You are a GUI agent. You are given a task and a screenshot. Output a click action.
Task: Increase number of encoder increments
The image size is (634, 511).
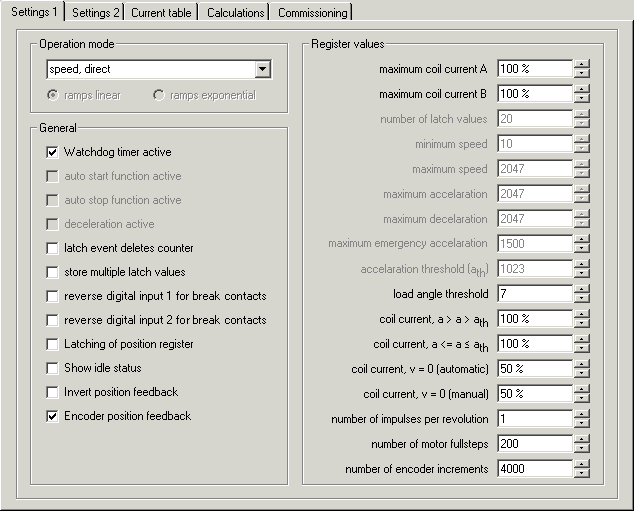click(x=582, y=465)
